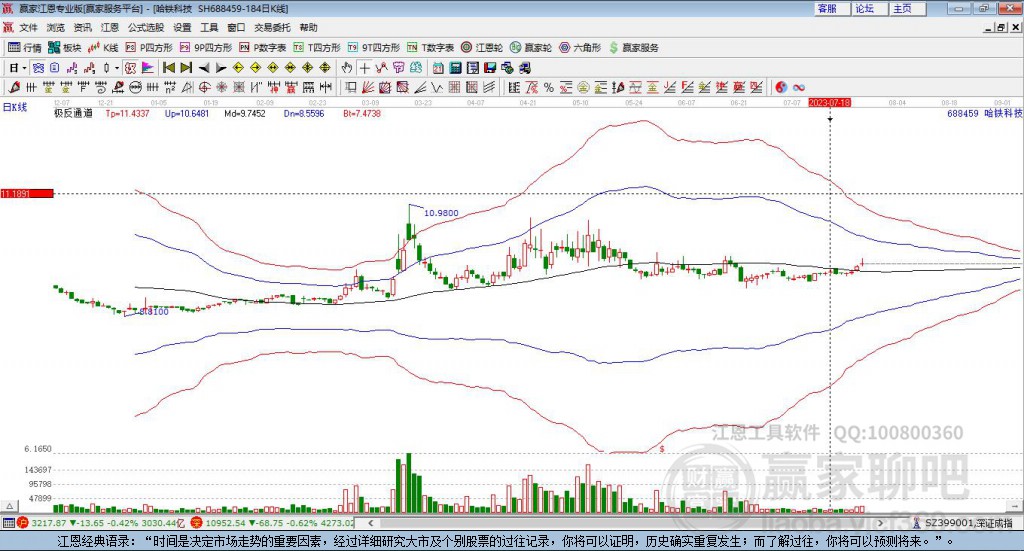Image resolution: width=1024 pixels, height=551 pixels.
Task: Open the 浏览 menu
Action: pyautogui.click(x=56, y=27)
